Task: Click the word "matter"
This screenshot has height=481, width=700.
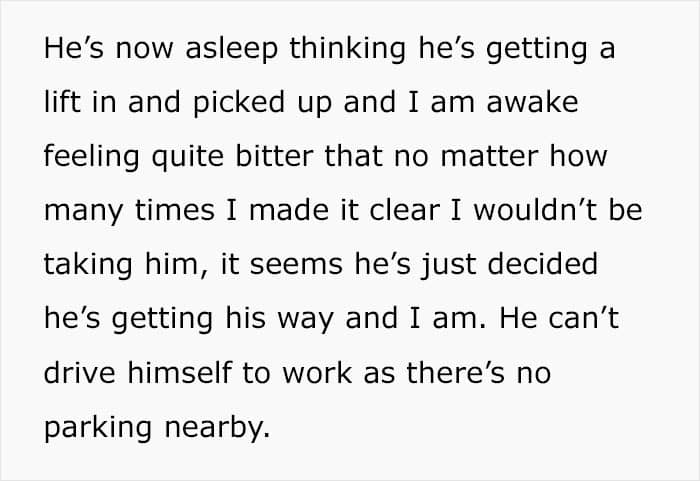Action: pos(489,157)
